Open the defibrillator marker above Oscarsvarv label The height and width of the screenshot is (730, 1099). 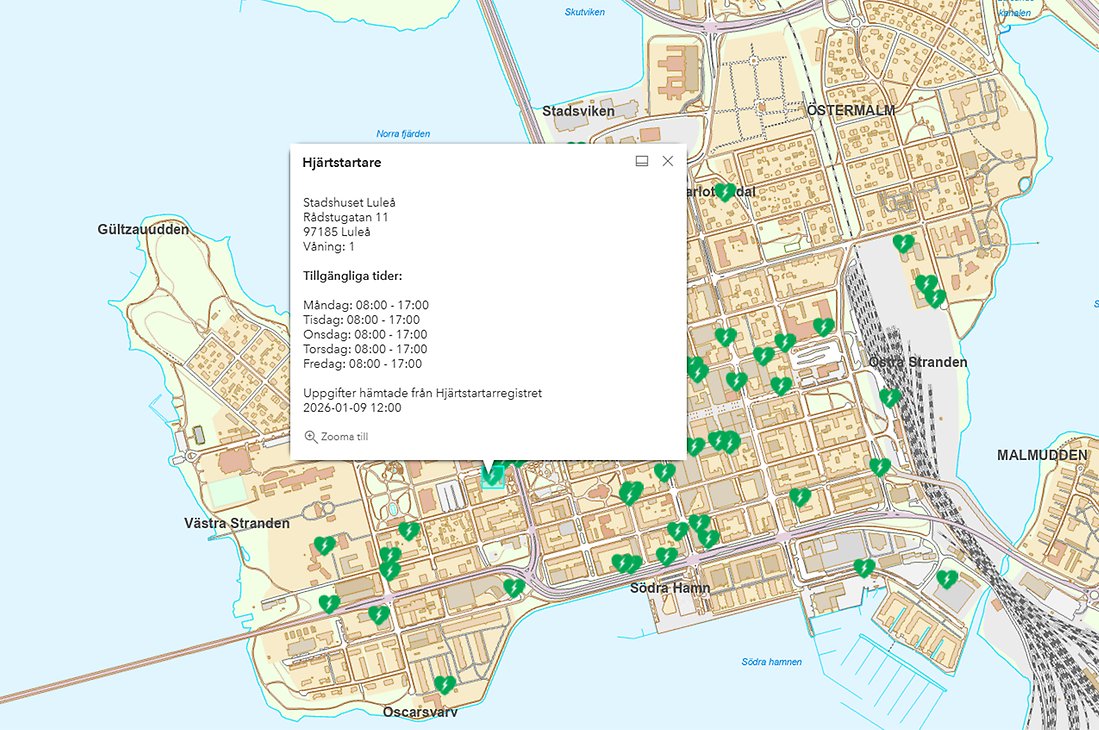445,685
